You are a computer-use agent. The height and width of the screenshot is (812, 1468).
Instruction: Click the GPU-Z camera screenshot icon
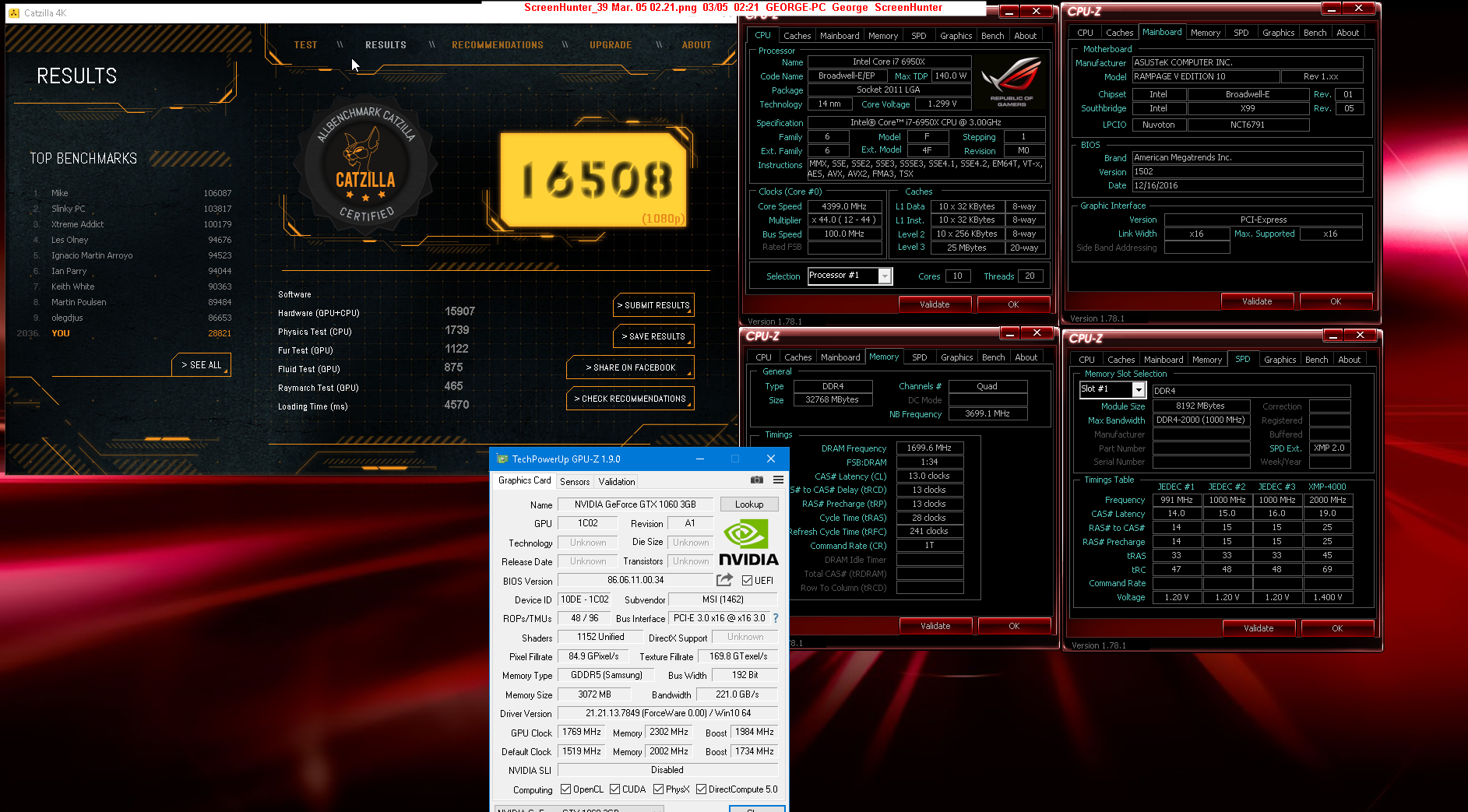(x=756, y=480)
